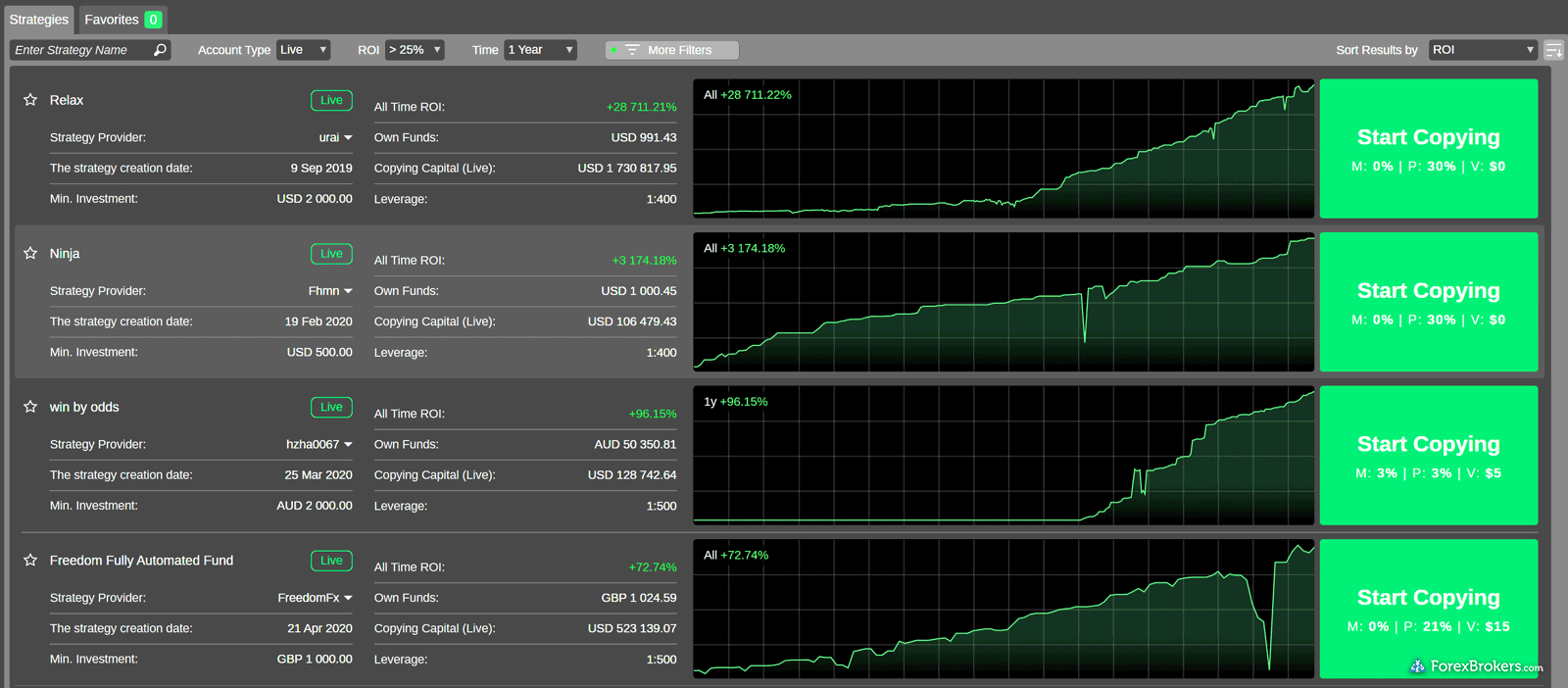Star the Freedom Fully Automated Fund strategy
The height and width of the screenshot is (688, 1568).
(30, 560)
